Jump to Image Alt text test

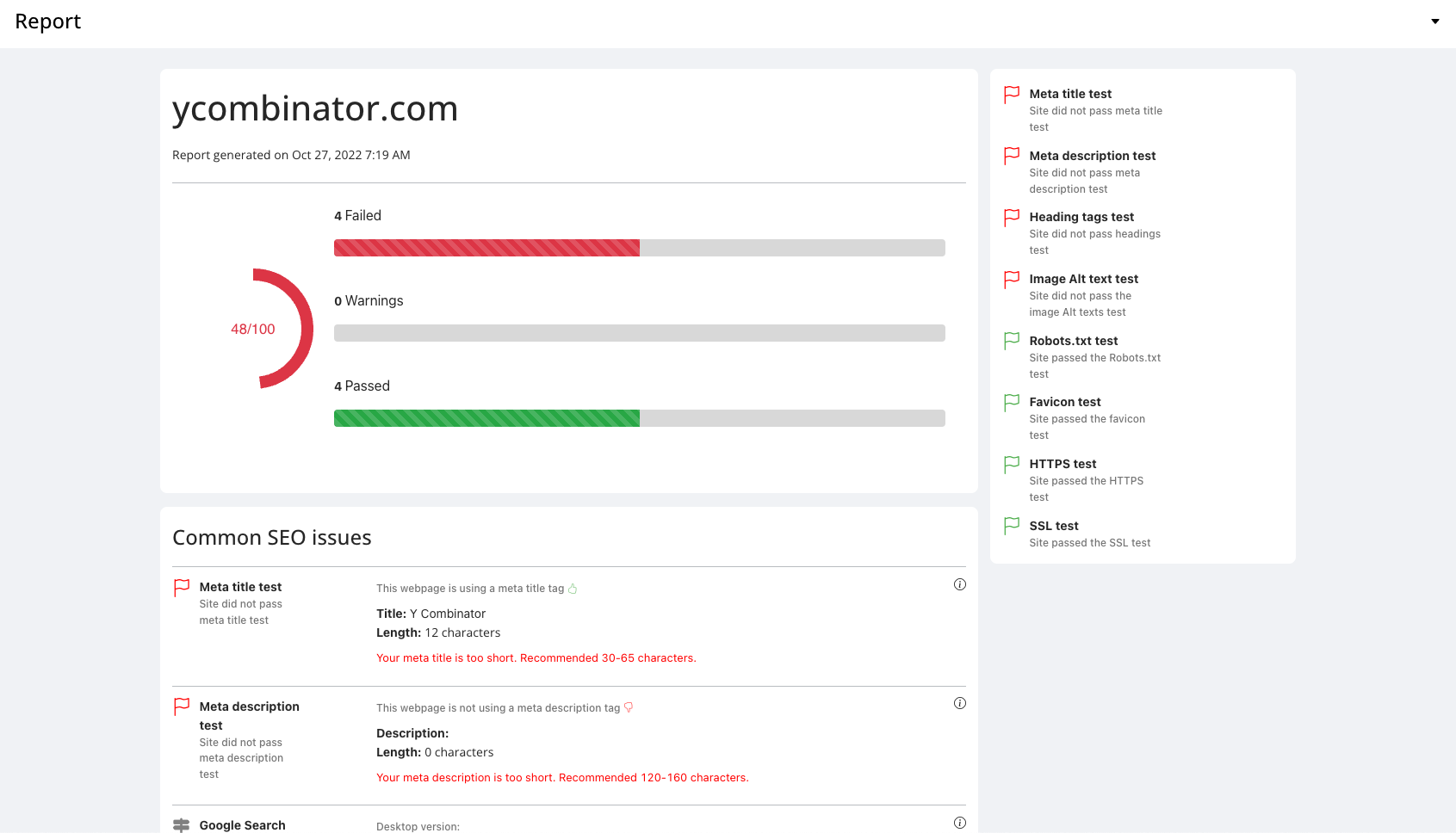click(x=1084, y=279)
